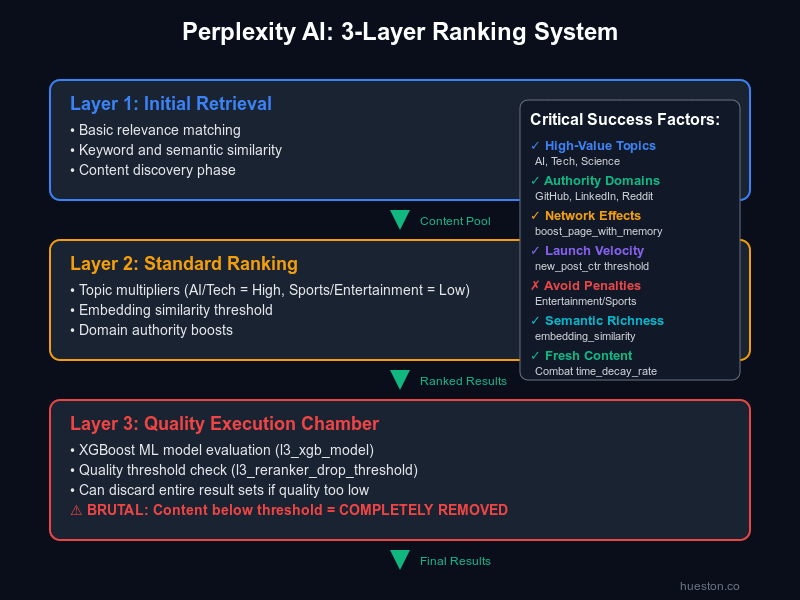
Task: Click the checkmark next to Network Effects
Action: coord(534,216)
